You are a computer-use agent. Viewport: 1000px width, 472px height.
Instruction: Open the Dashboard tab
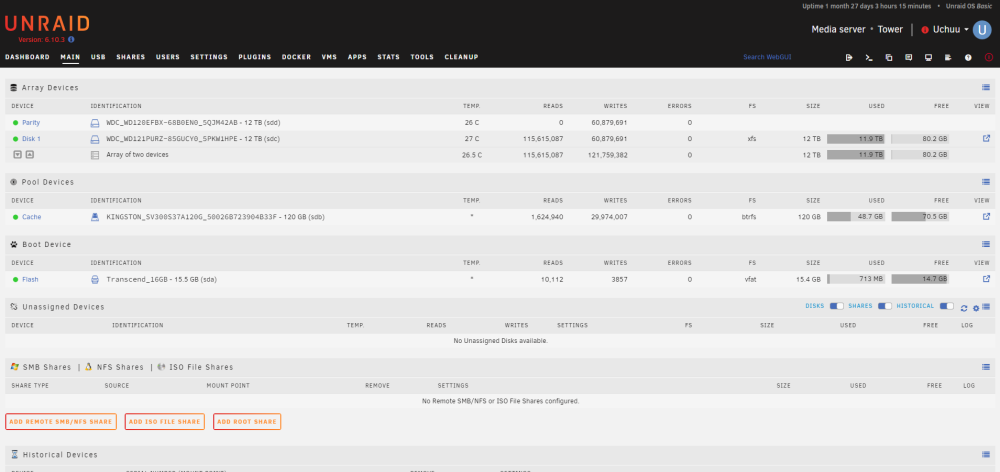click(x=27, y=57)
